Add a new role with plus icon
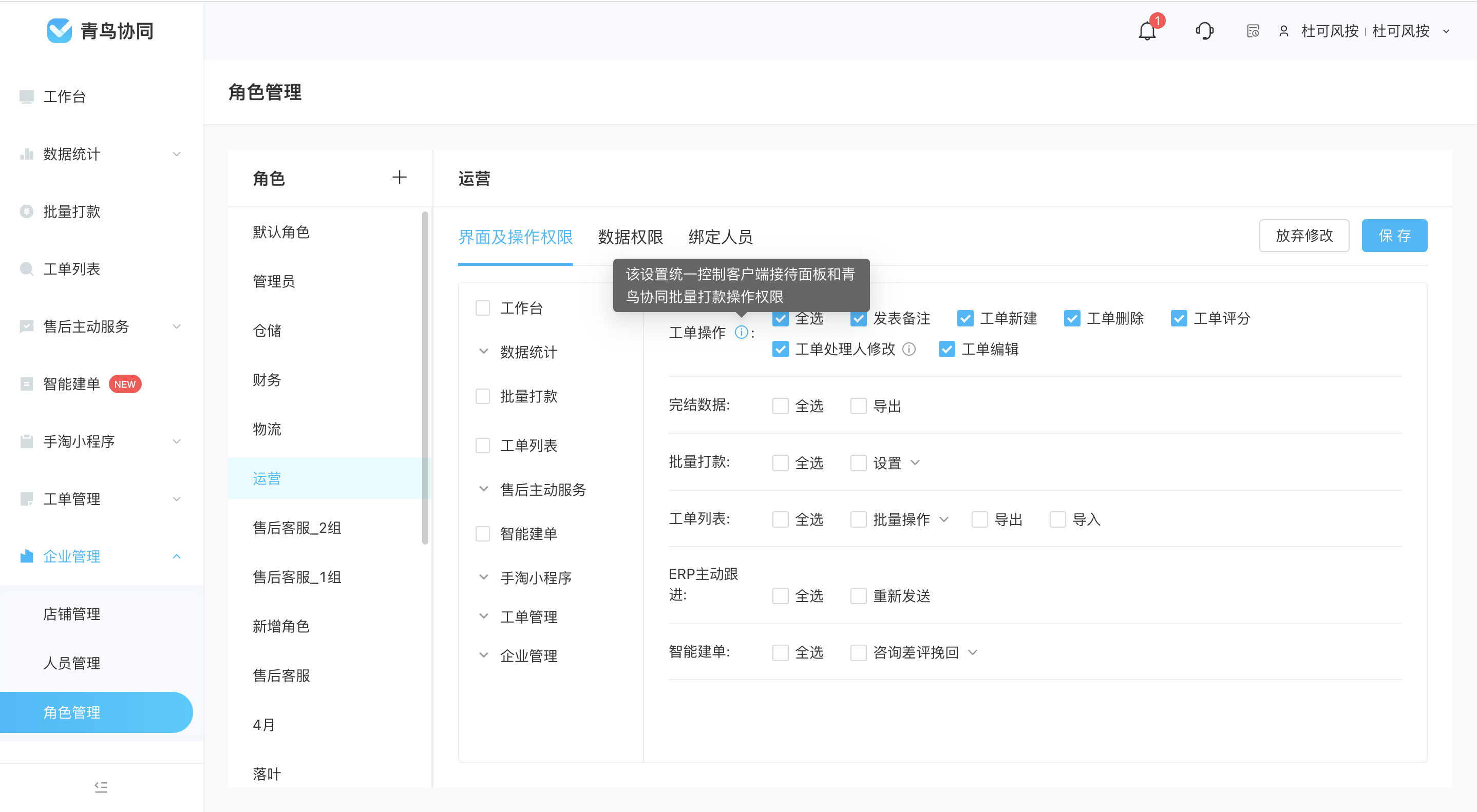 (399, 178)
